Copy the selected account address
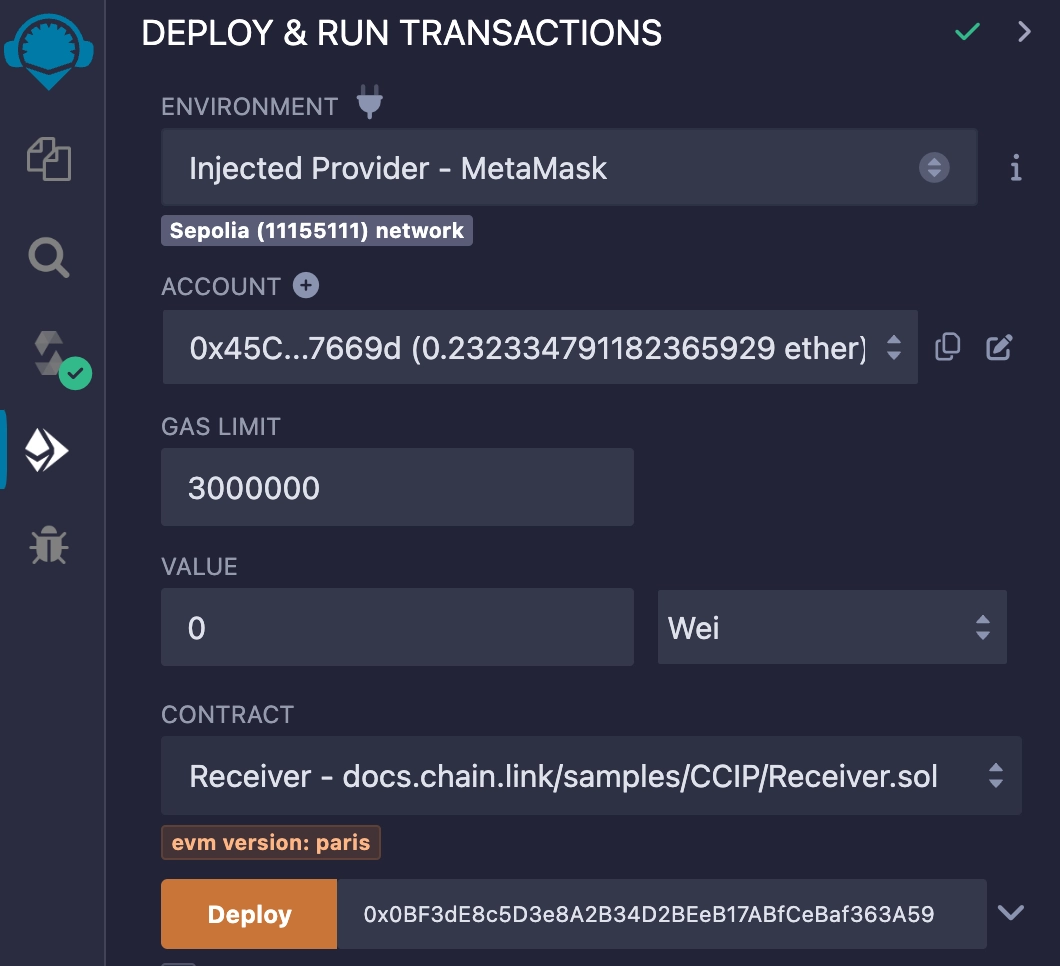1060x966 pixels. [x=947, y=346]
